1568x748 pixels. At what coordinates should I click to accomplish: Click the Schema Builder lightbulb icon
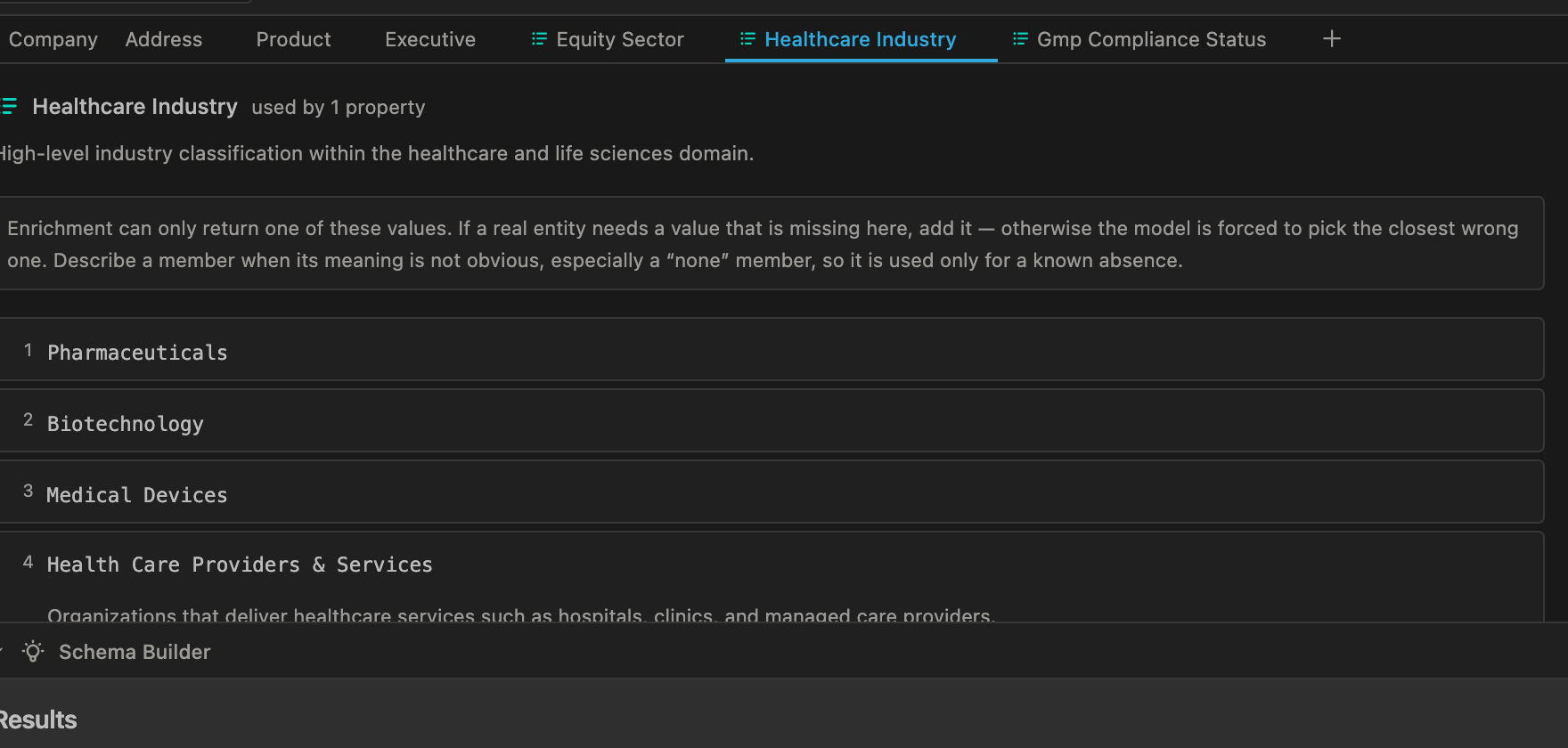tap(33, 652)
